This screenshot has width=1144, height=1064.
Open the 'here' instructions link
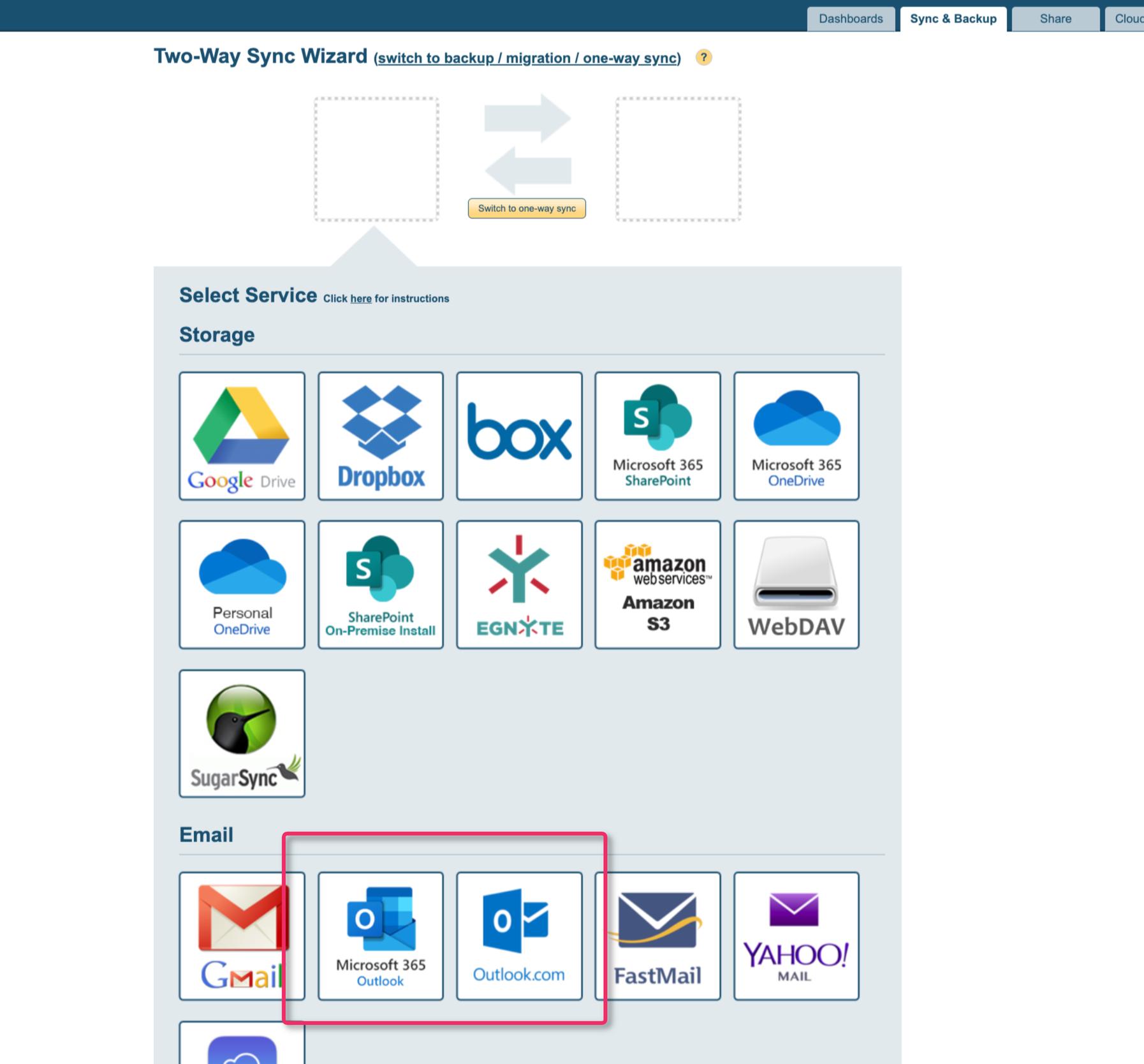point(361,299)
